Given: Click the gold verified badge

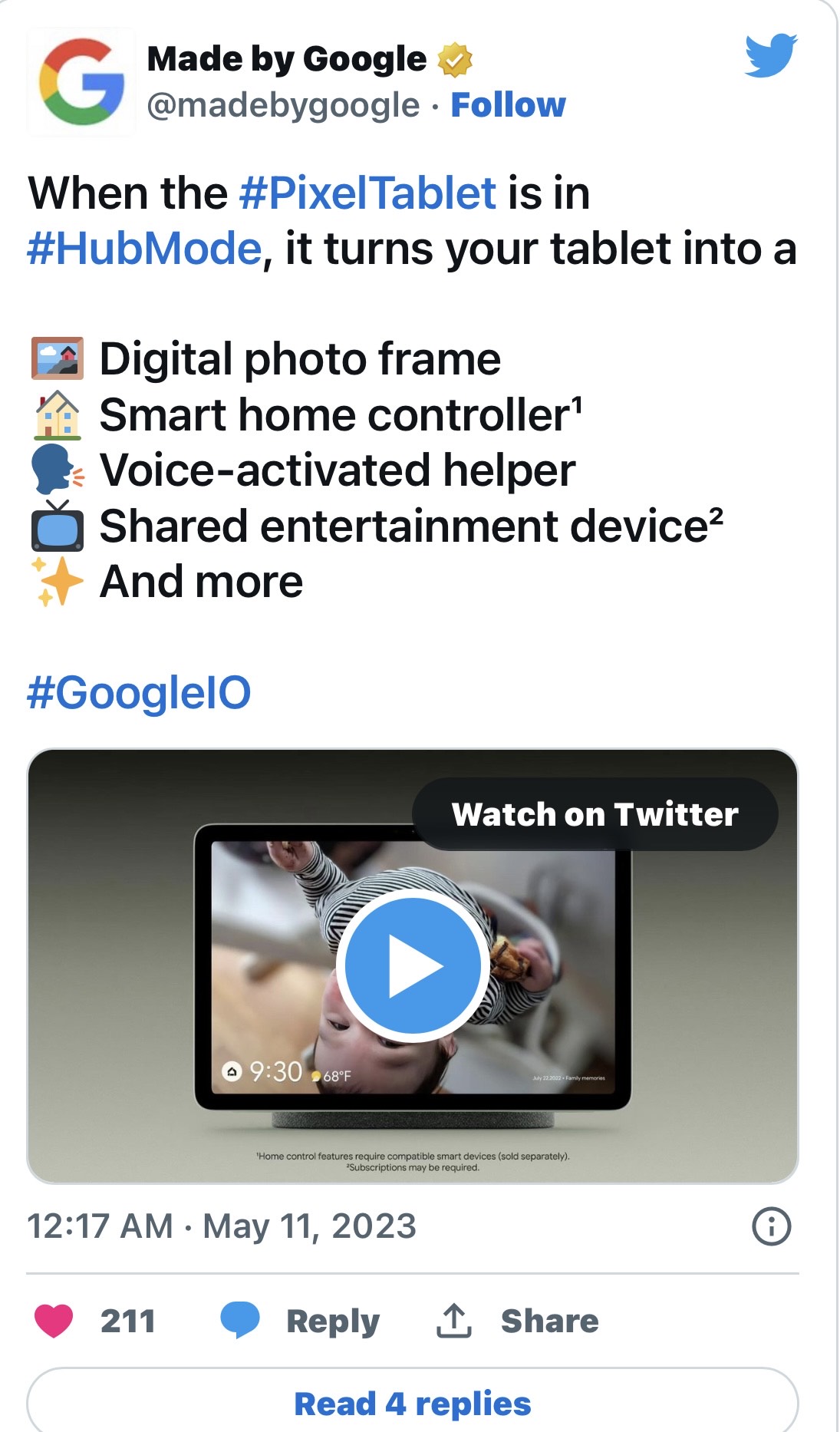Looking at the screenshot, I should point(455,60).
